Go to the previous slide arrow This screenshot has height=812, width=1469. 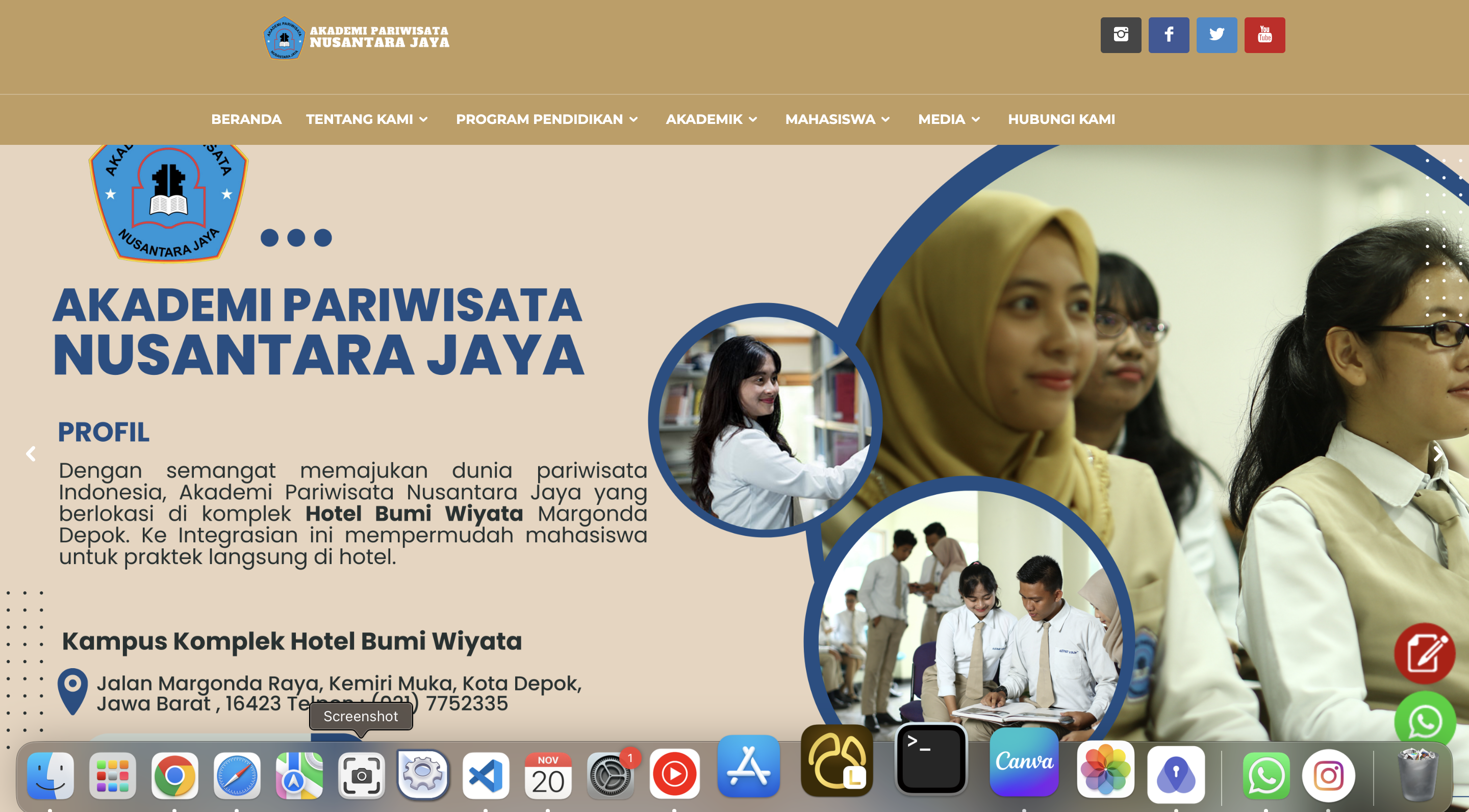tap(31, 454)
